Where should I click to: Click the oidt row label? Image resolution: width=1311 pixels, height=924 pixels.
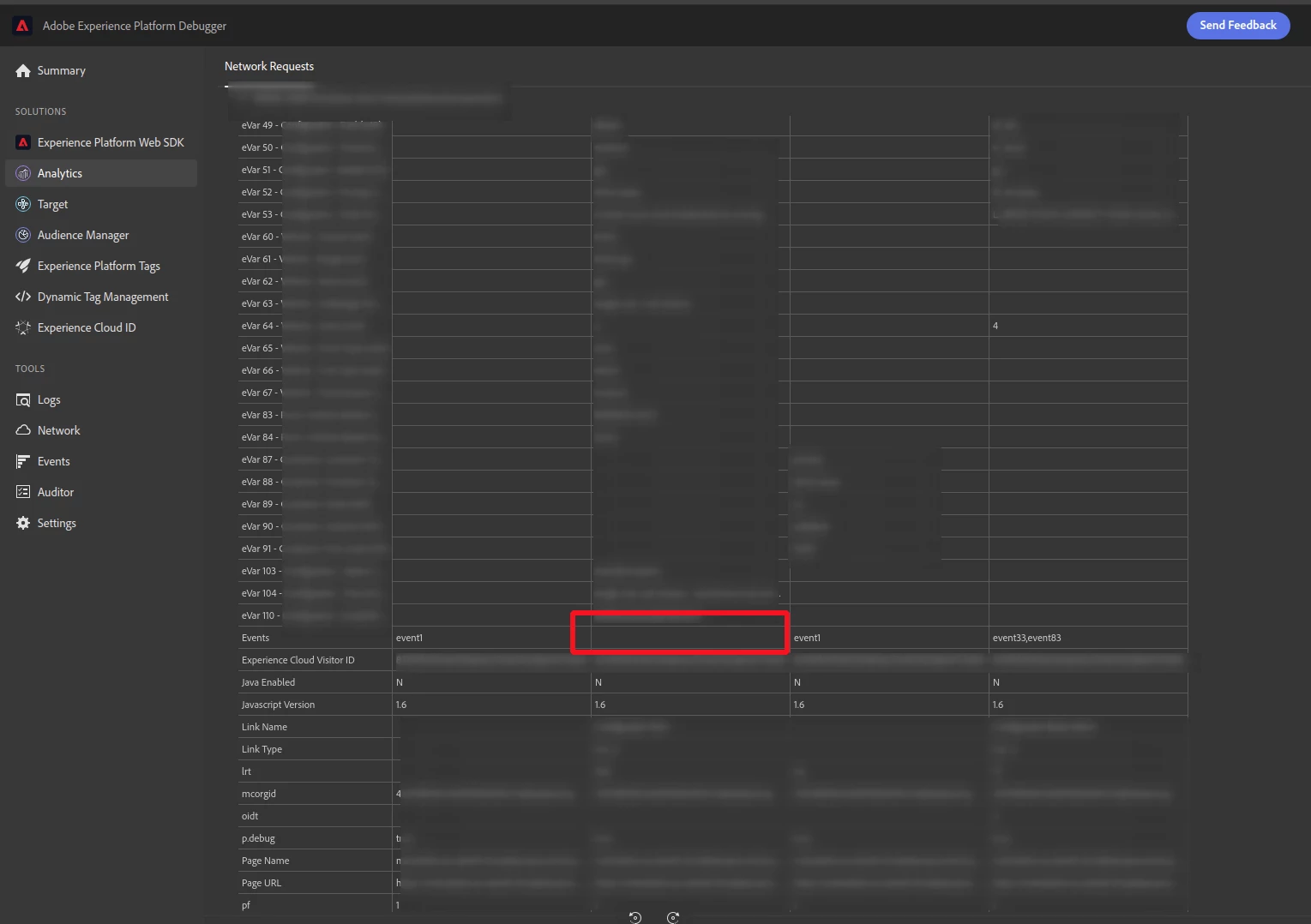250,816
